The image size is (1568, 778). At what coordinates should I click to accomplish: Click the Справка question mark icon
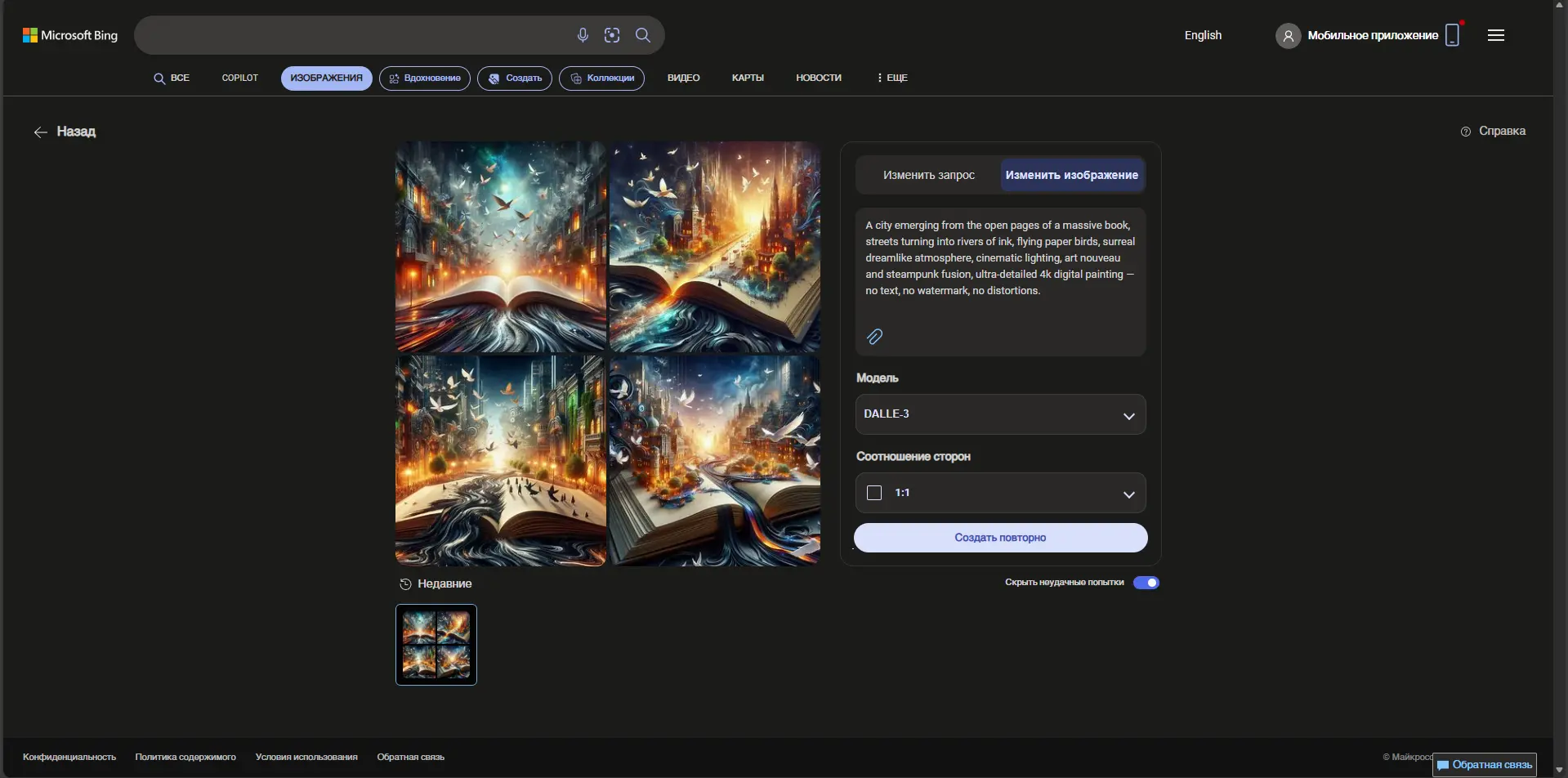1467,131
